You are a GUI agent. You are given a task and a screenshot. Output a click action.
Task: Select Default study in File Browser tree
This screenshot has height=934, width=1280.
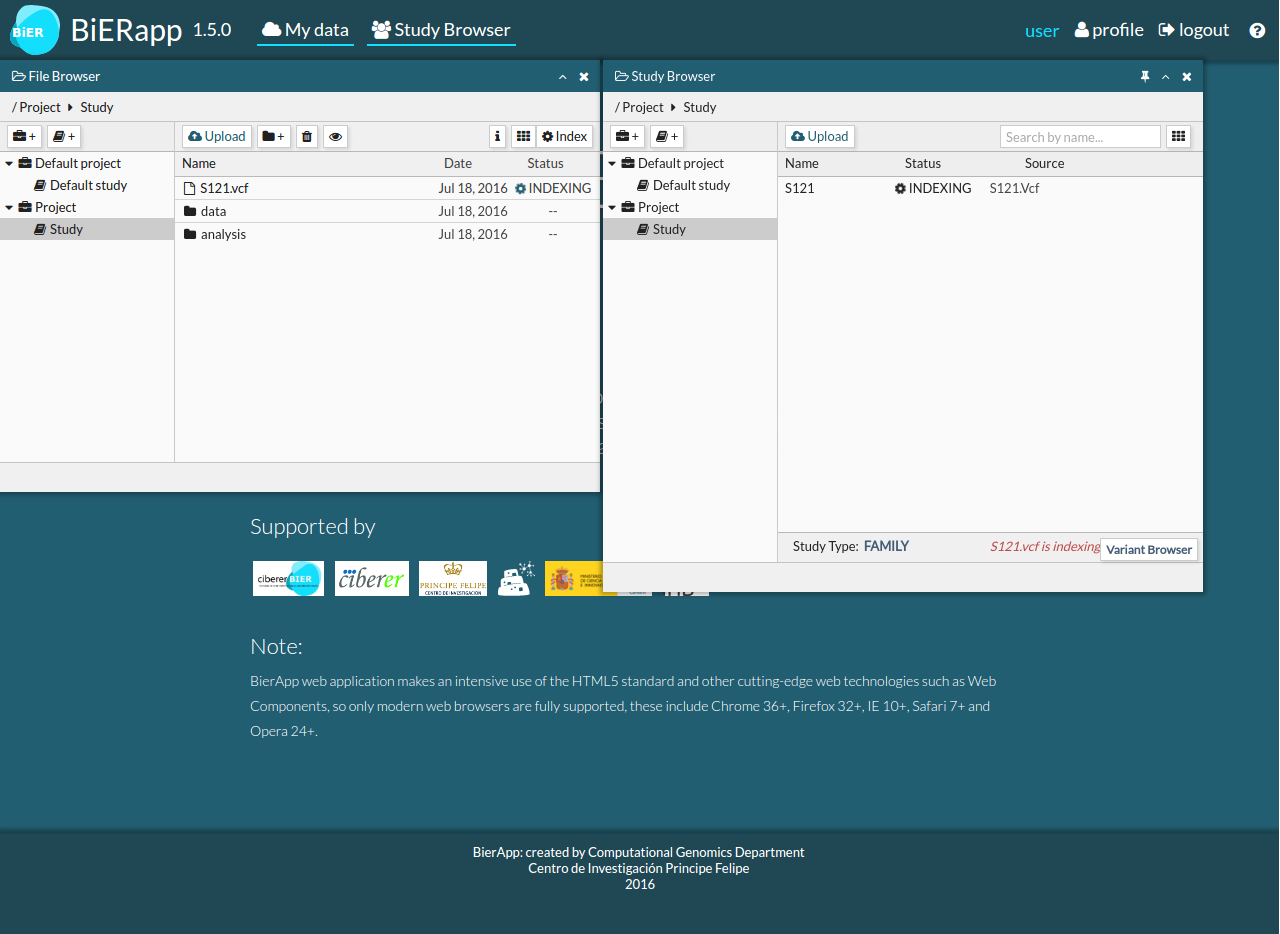tap(87, 185)
